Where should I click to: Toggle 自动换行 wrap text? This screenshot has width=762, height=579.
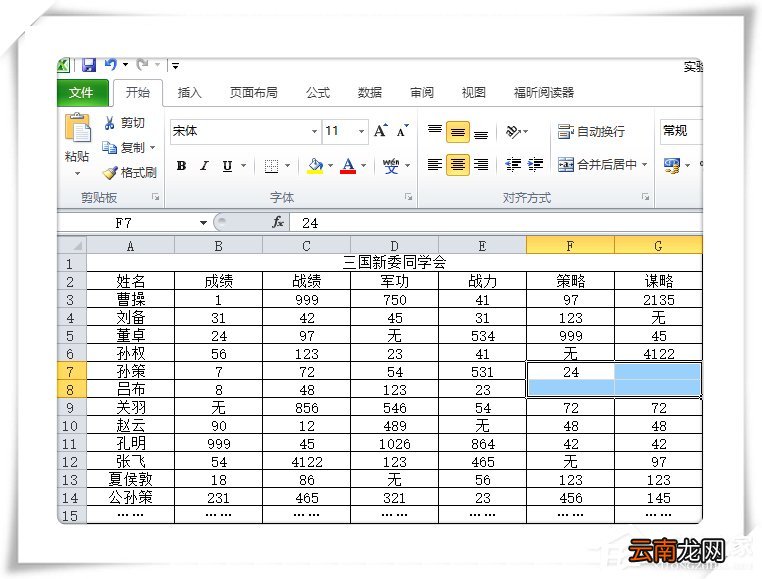[x=591, y=131]
